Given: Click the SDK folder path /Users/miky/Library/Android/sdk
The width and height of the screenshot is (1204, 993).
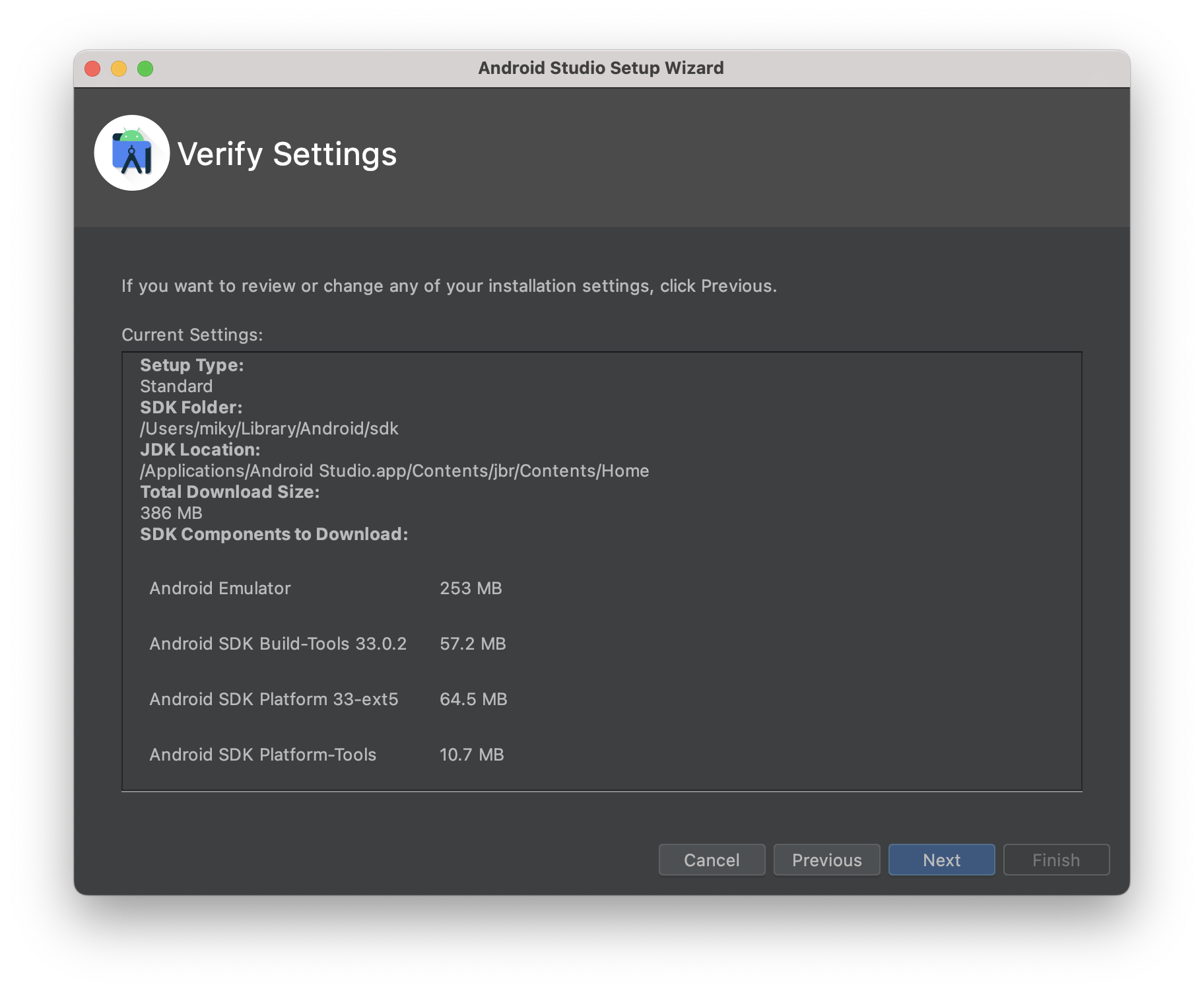Looking at the screenshot, I should (x=269, y=428).
